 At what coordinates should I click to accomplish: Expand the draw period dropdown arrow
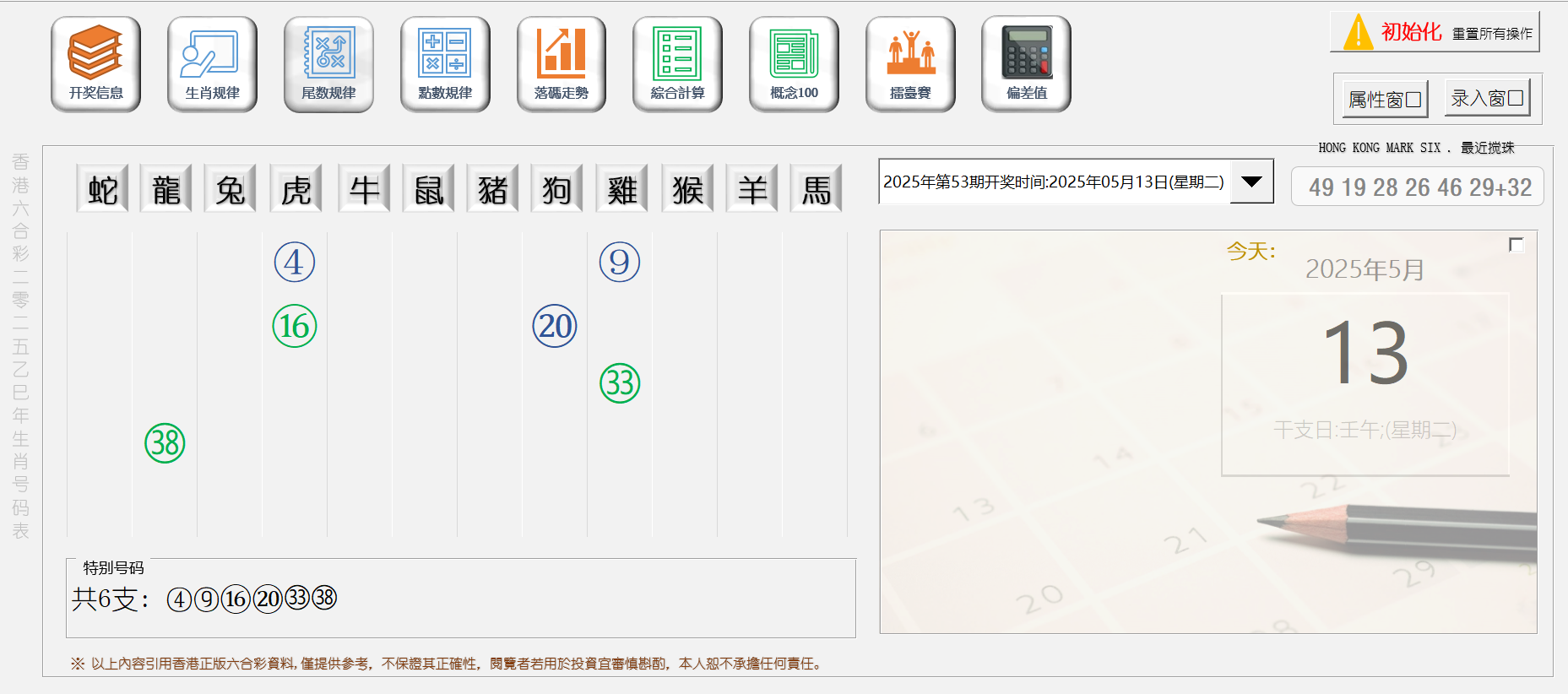[1251, 182]
